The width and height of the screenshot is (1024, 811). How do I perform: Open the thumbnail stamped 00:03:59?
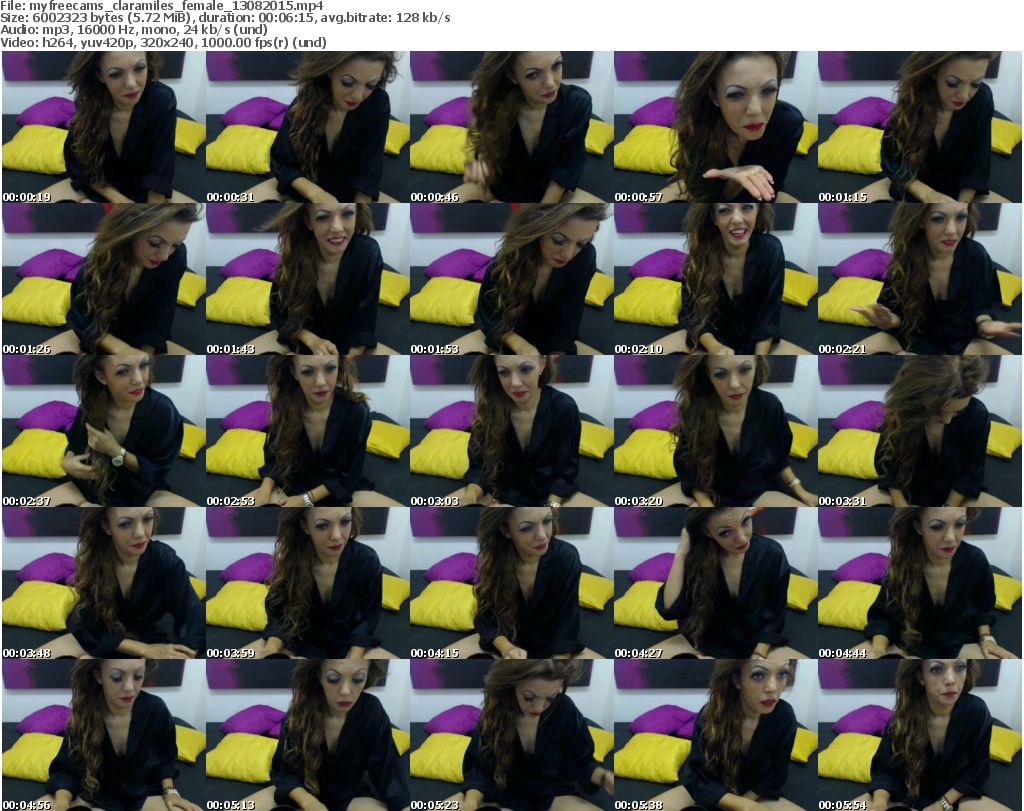[x=307, y=584]
